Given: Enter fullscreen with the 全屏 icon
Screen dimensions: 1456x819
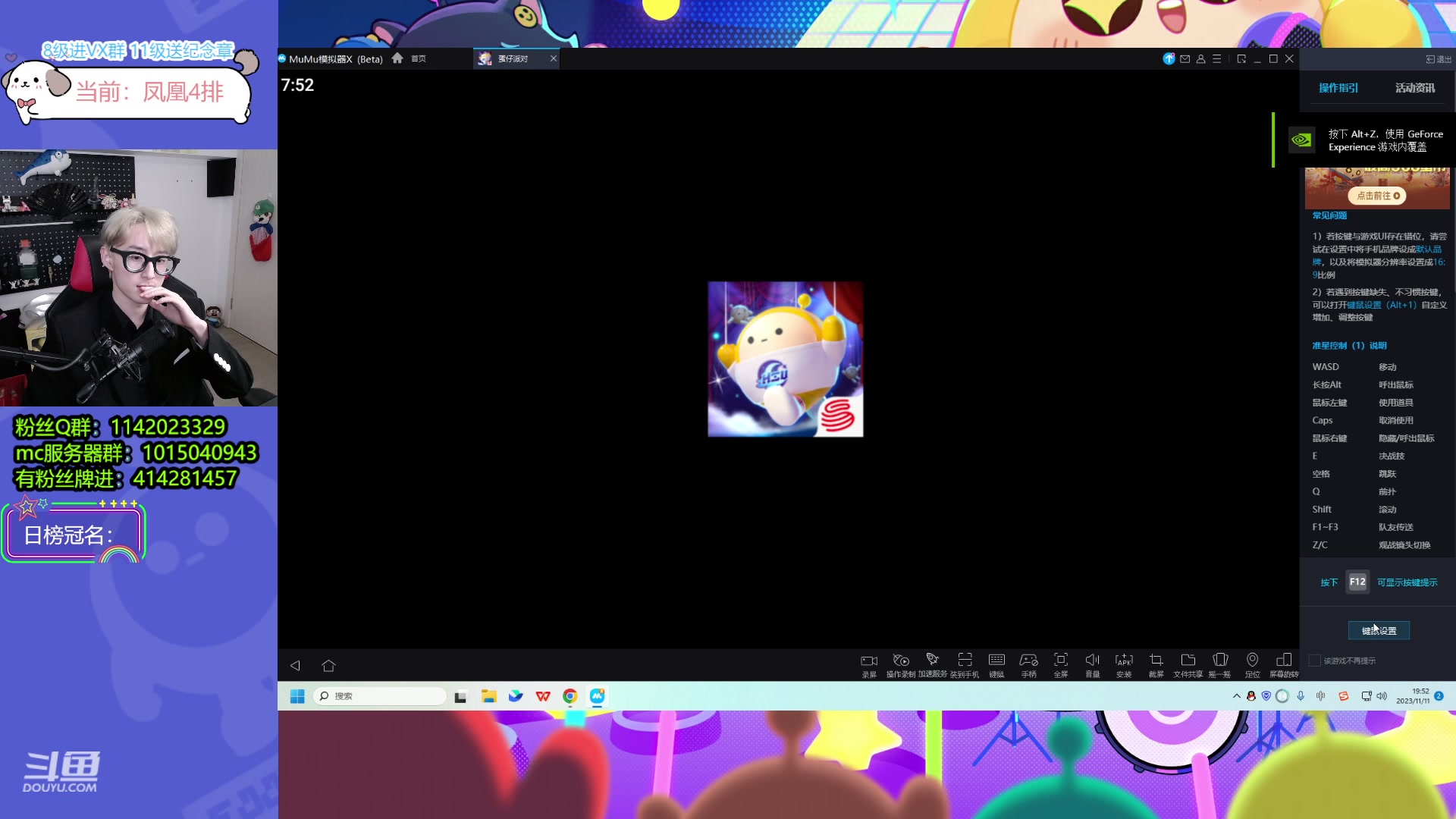Looking at the screenshot, I should pyautogui.click(x=1061, y=663).
